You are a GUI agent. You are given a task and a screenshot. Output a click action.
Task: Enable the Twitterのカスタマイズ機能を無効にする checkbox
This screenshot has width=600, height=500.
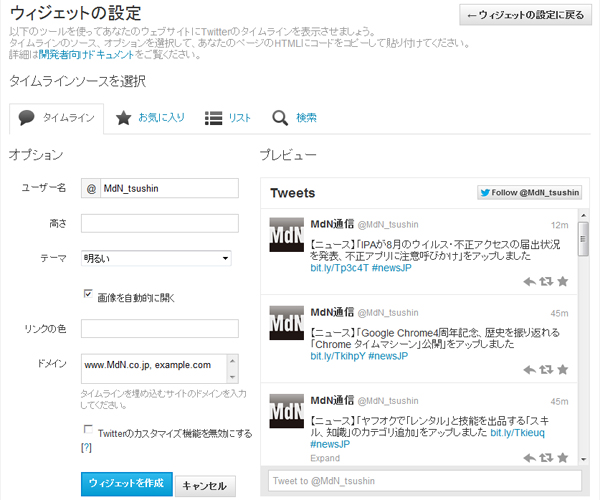(x=88, y=432)
